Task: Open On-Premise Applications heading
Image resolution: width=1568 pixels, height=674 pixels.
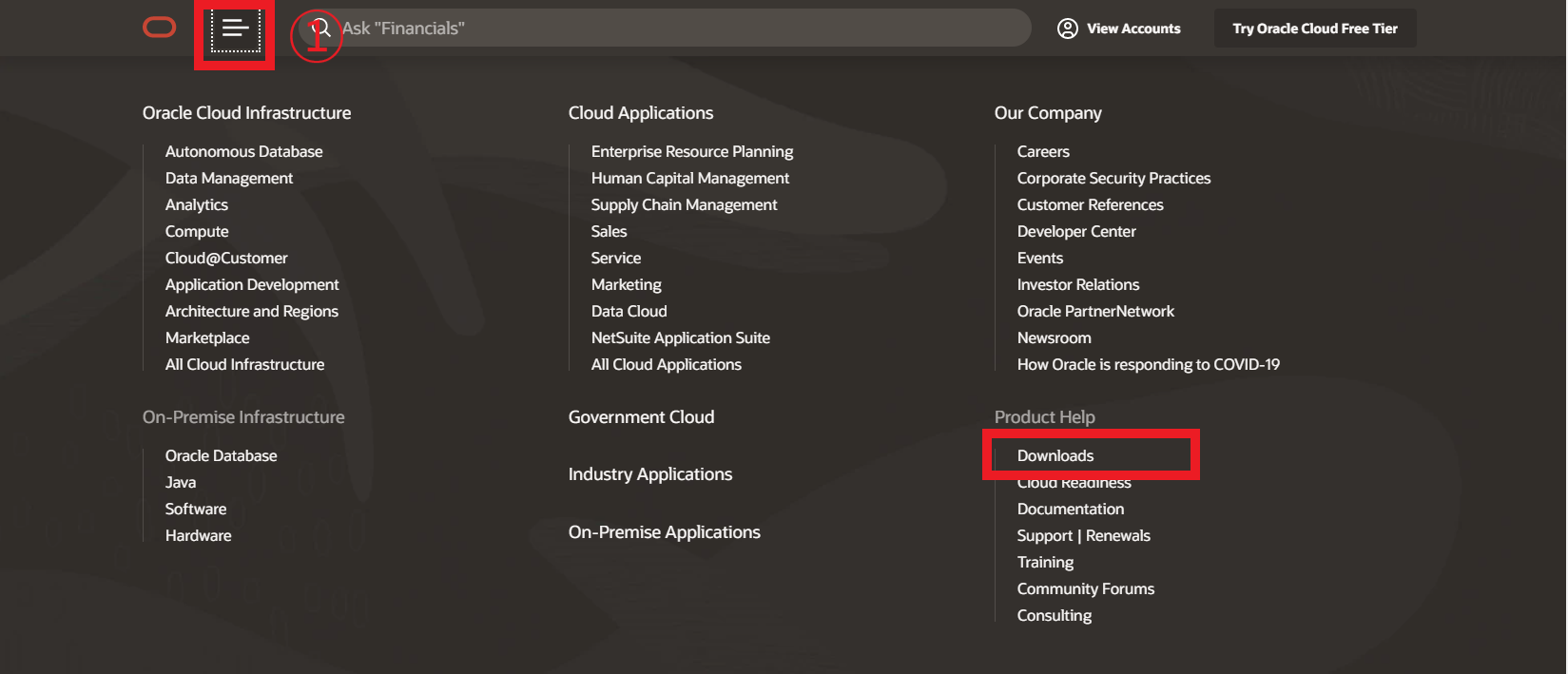Action: (665, 532)
